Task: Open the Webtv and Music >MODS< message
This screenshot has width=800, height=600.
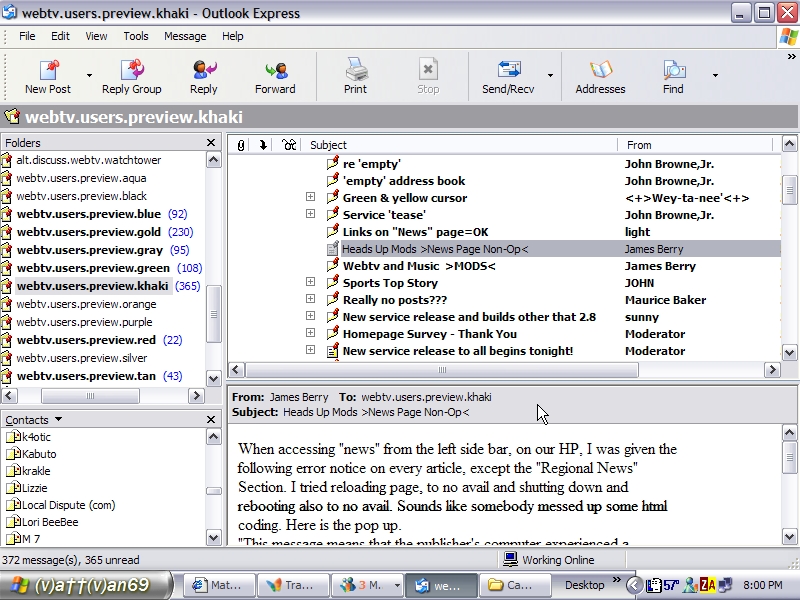Action: tap(419, 266)
